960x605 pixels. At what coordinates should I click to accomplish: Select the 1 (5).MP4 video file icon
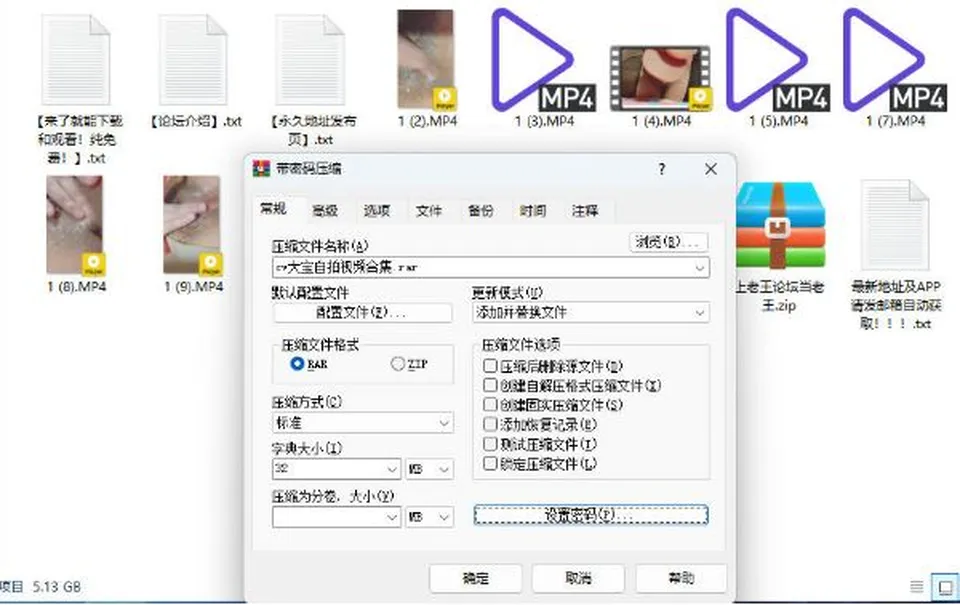(778, 59)
